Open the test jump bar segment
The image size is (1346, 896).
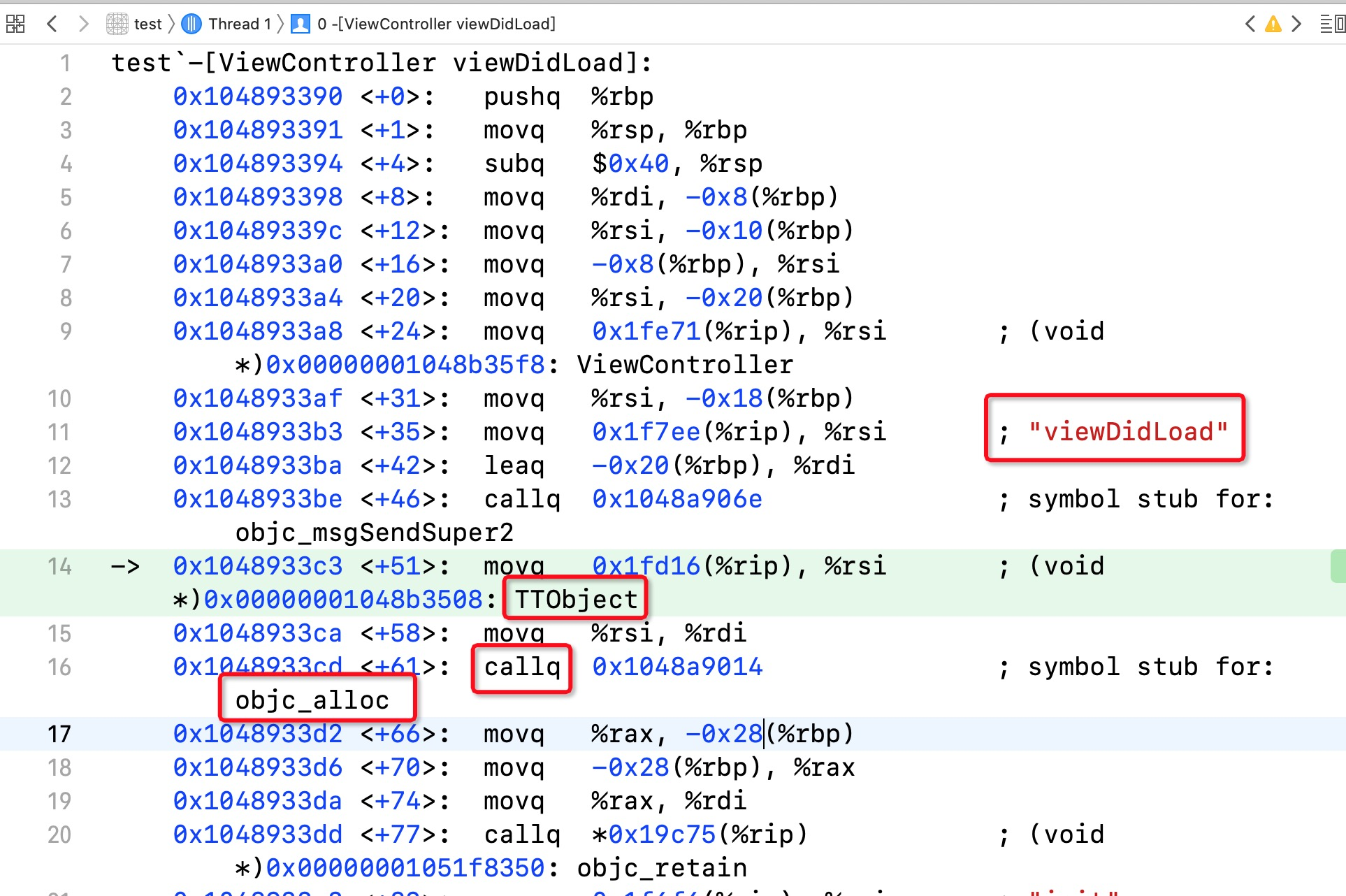coord(147,24)
